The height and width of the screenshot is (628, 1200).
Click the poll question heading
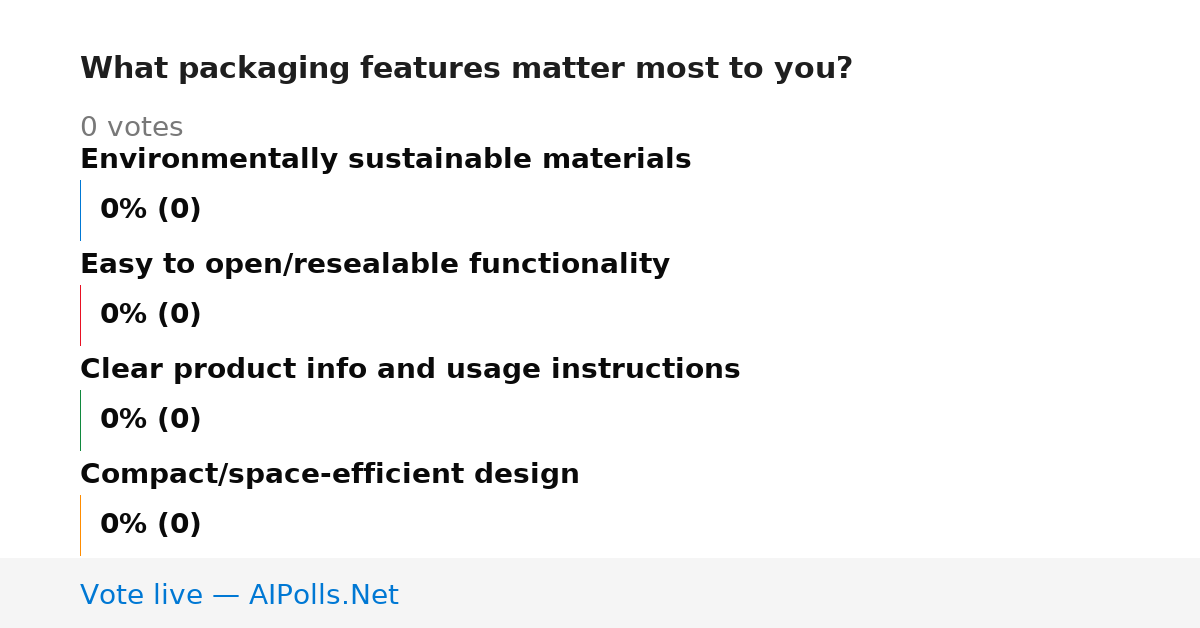tap(466, 69)
